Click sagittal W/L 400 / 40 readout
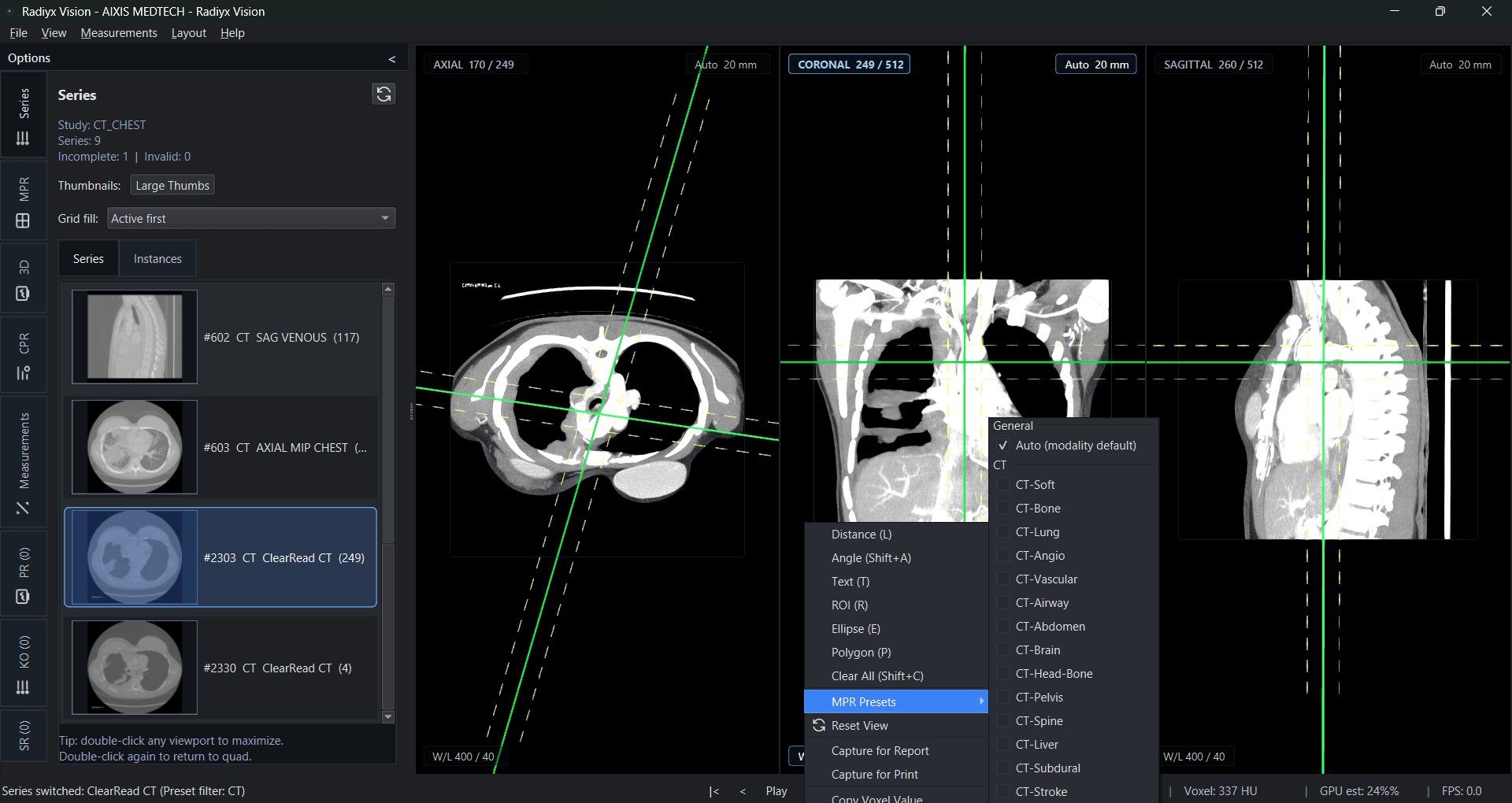The width and height of the screenshot is (1512, 803). pos(1194,757)
